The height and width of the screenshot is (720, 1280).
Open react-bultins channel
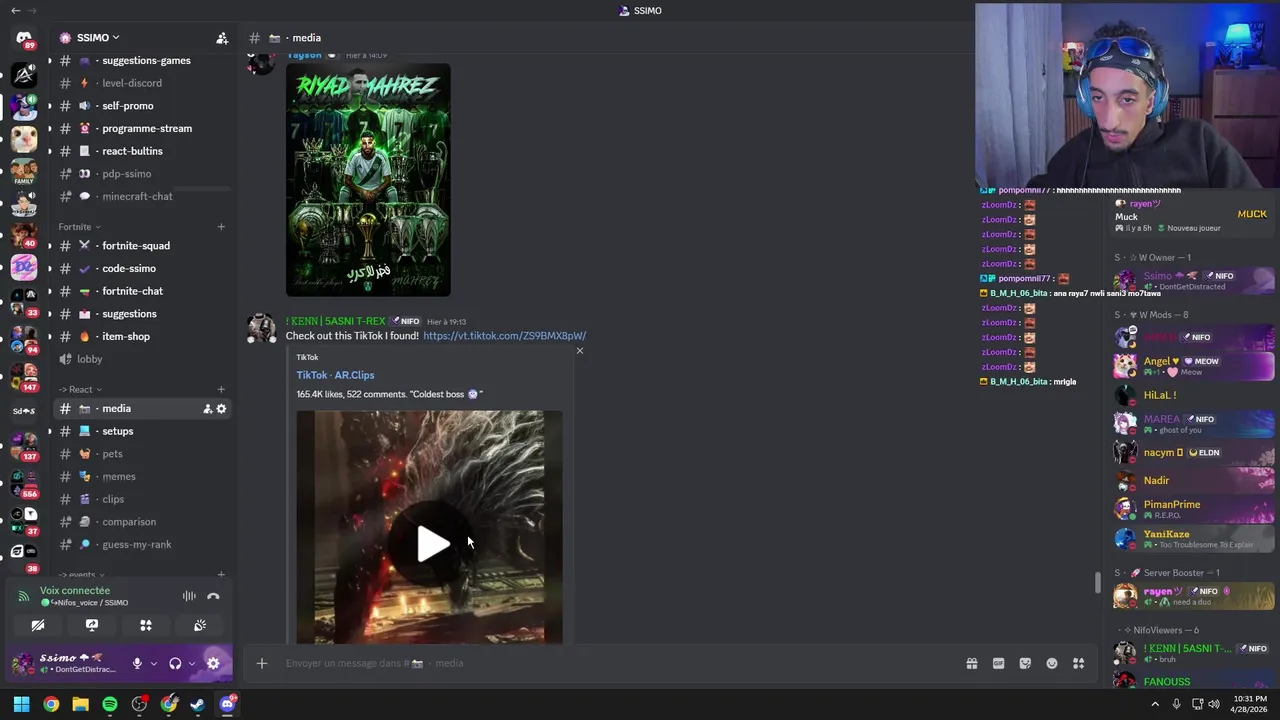[x=142, y=151]
